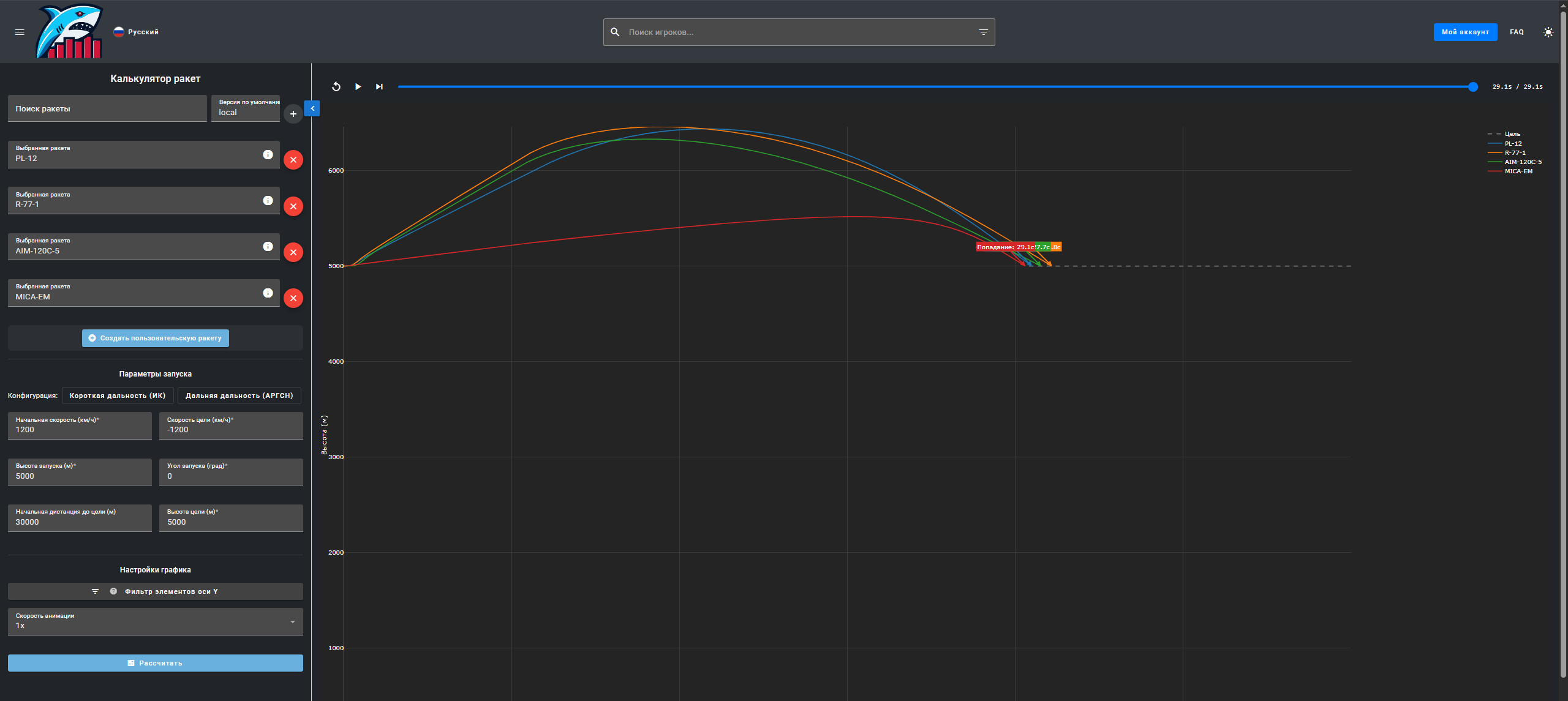Open animation speed dropdown

pyautogui.click(x=155, y=621)
